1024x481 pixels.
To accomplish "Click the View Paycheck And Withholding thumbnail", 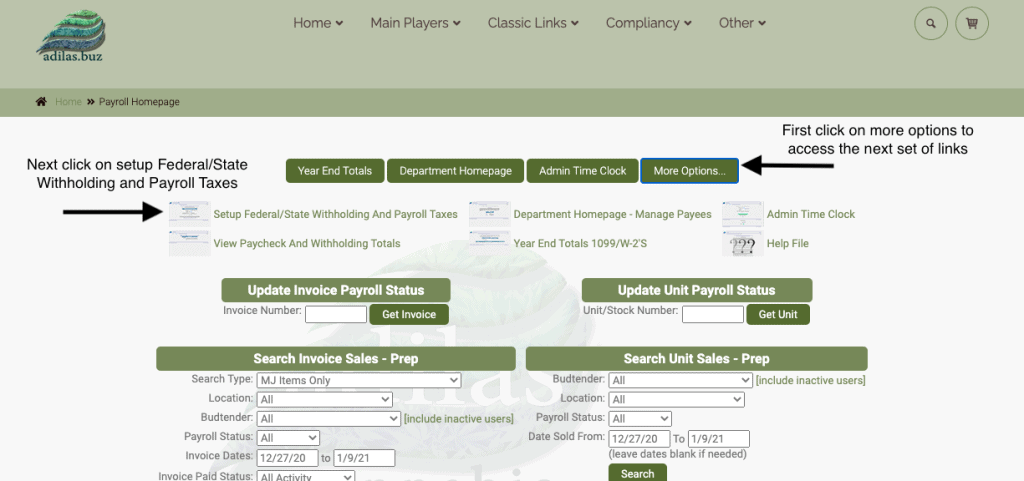I will point(189,243).
